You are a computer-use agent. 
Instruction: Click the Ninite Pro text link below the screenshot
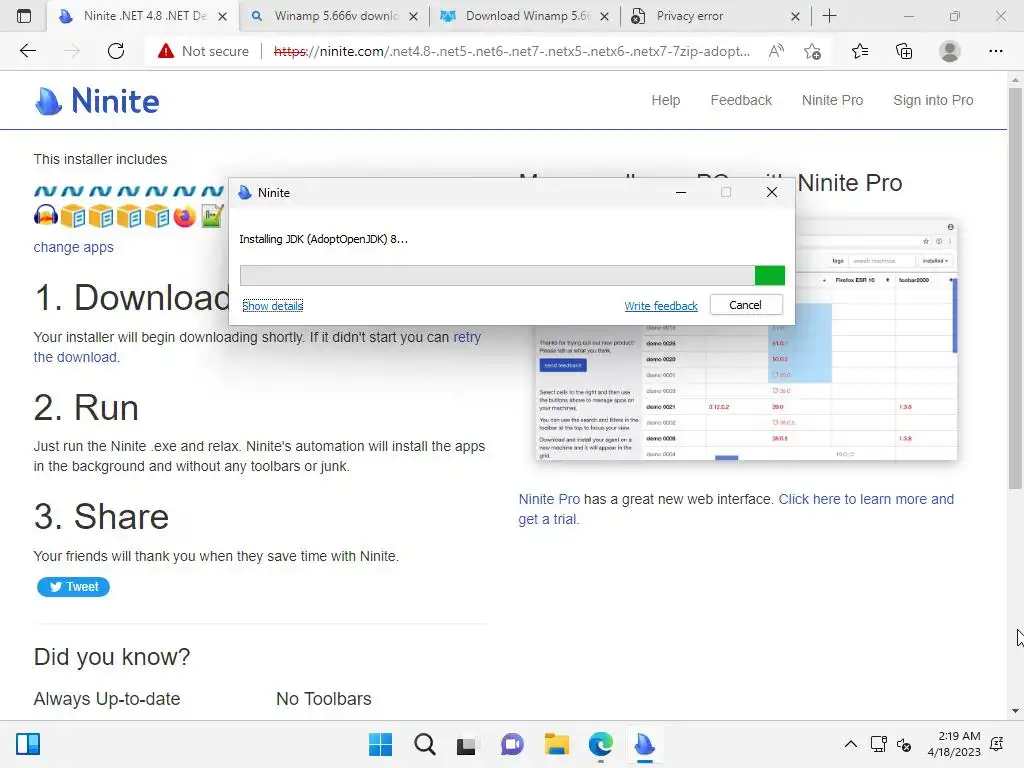[x=549, y=499]
